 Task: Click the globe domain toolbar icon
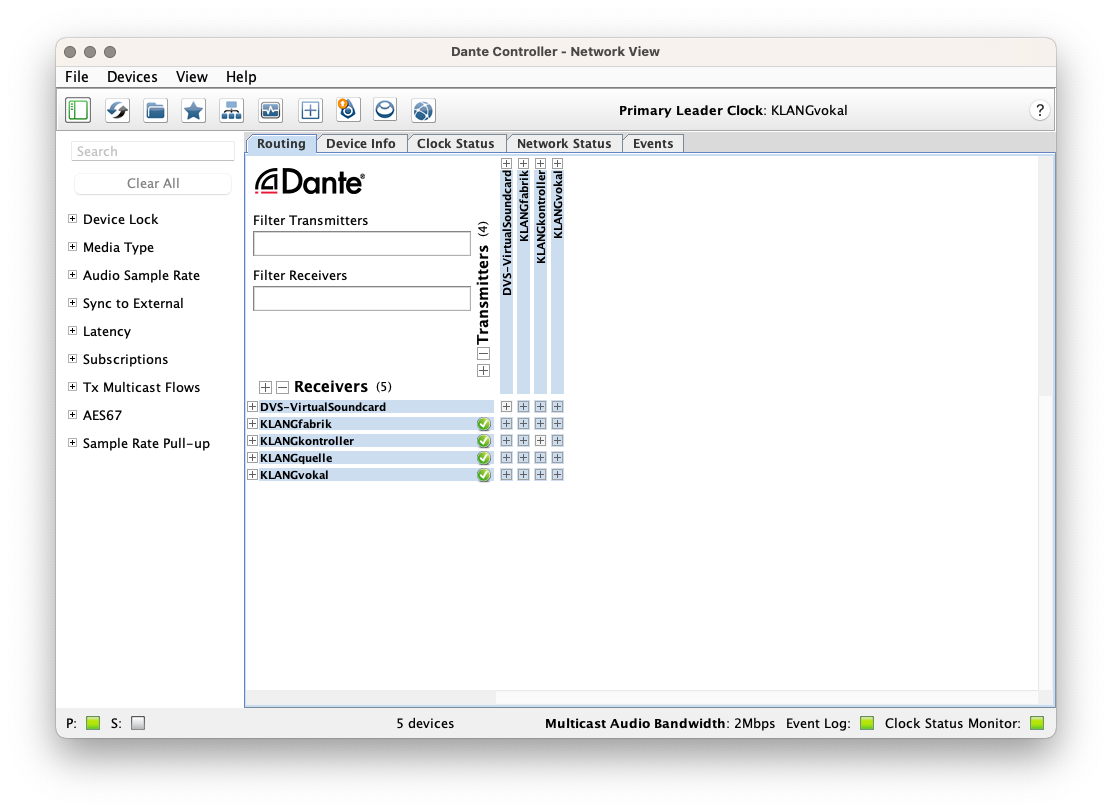tap(423, 110)
